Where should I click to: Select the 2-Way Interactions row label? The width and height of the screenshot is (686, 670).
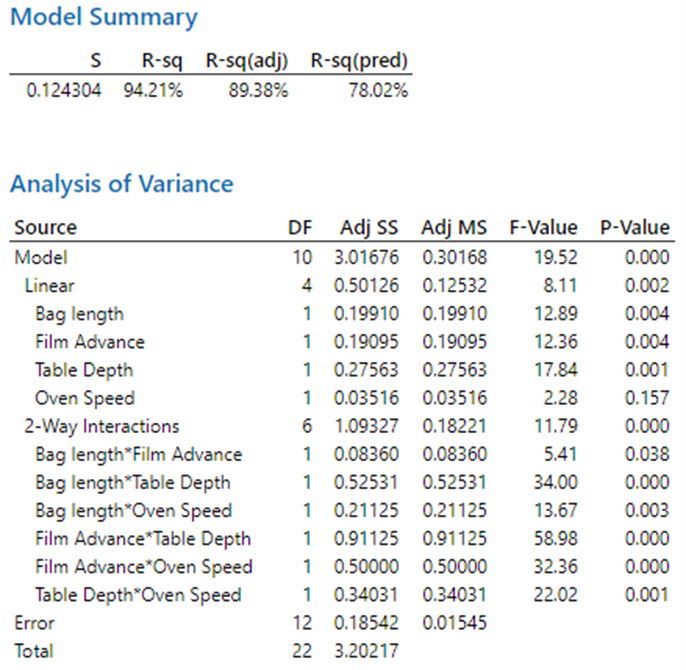click(x=102, y=426)
